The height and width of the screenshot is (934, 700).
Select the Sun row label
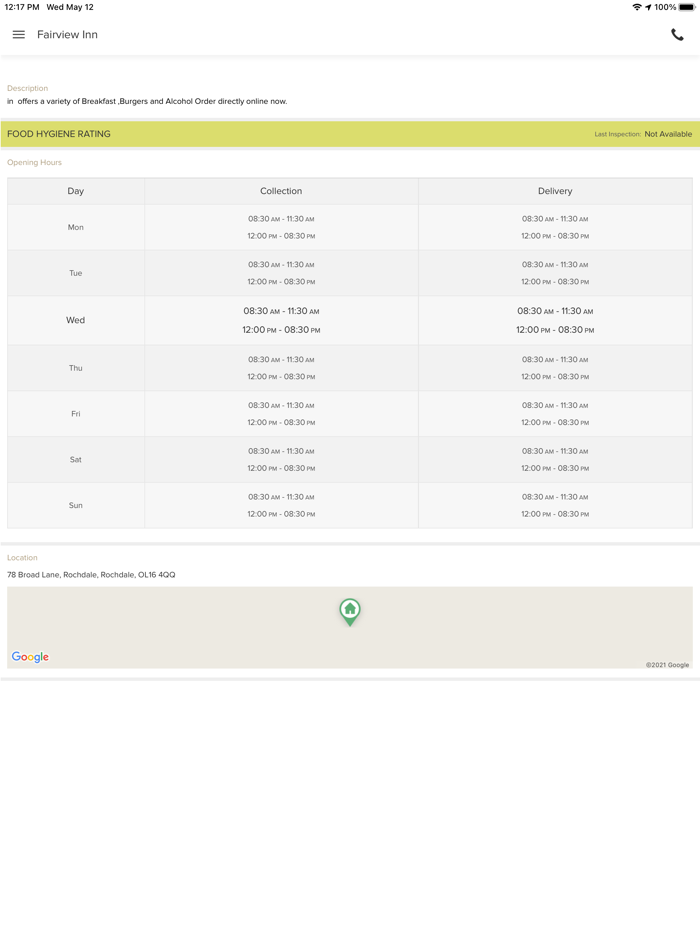76,505
